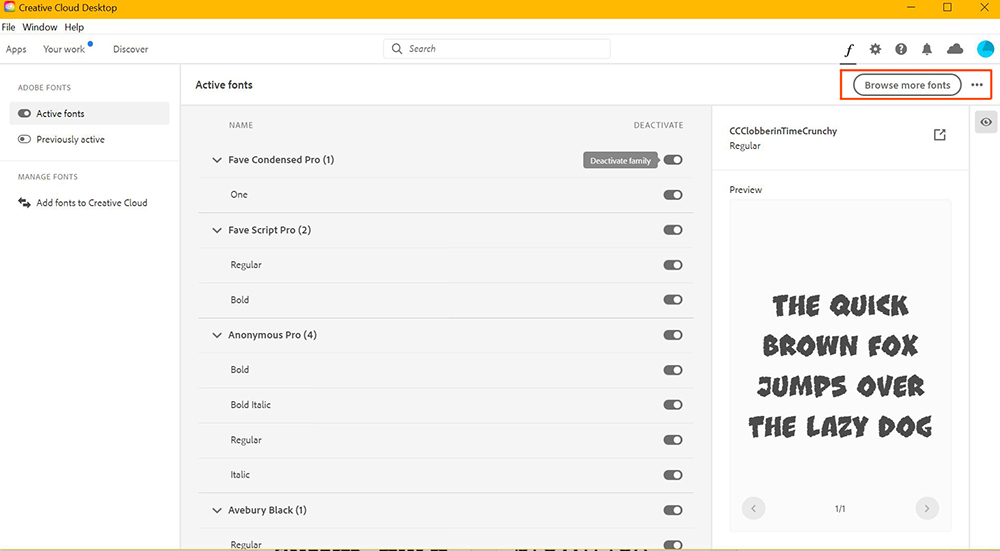Go to previous preview page arrow
Viewport: 1000px width, 551px height.
click(753, 508)
